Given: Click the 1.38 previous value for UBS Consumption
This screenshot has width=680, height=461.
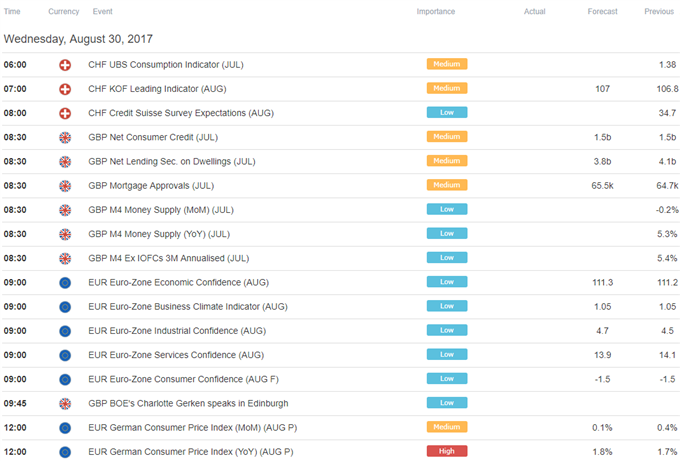Looking at the screenshot, I should pos(667,65).
